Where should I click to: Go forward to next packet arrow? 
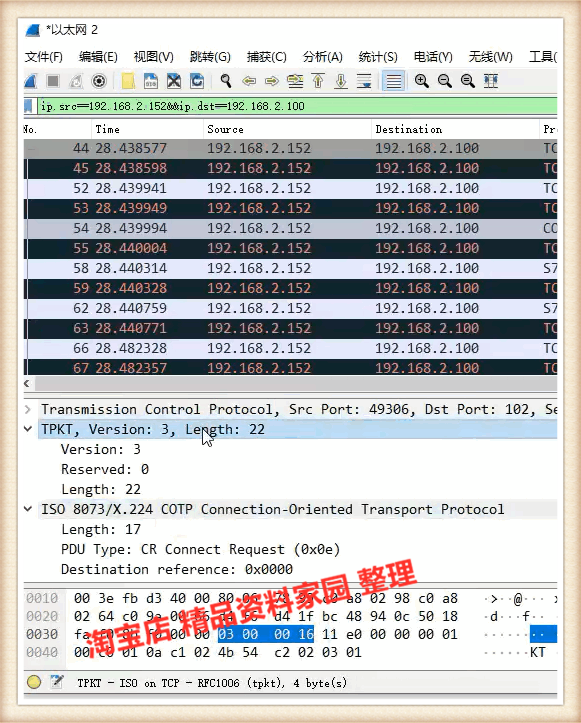coord(272,82)
